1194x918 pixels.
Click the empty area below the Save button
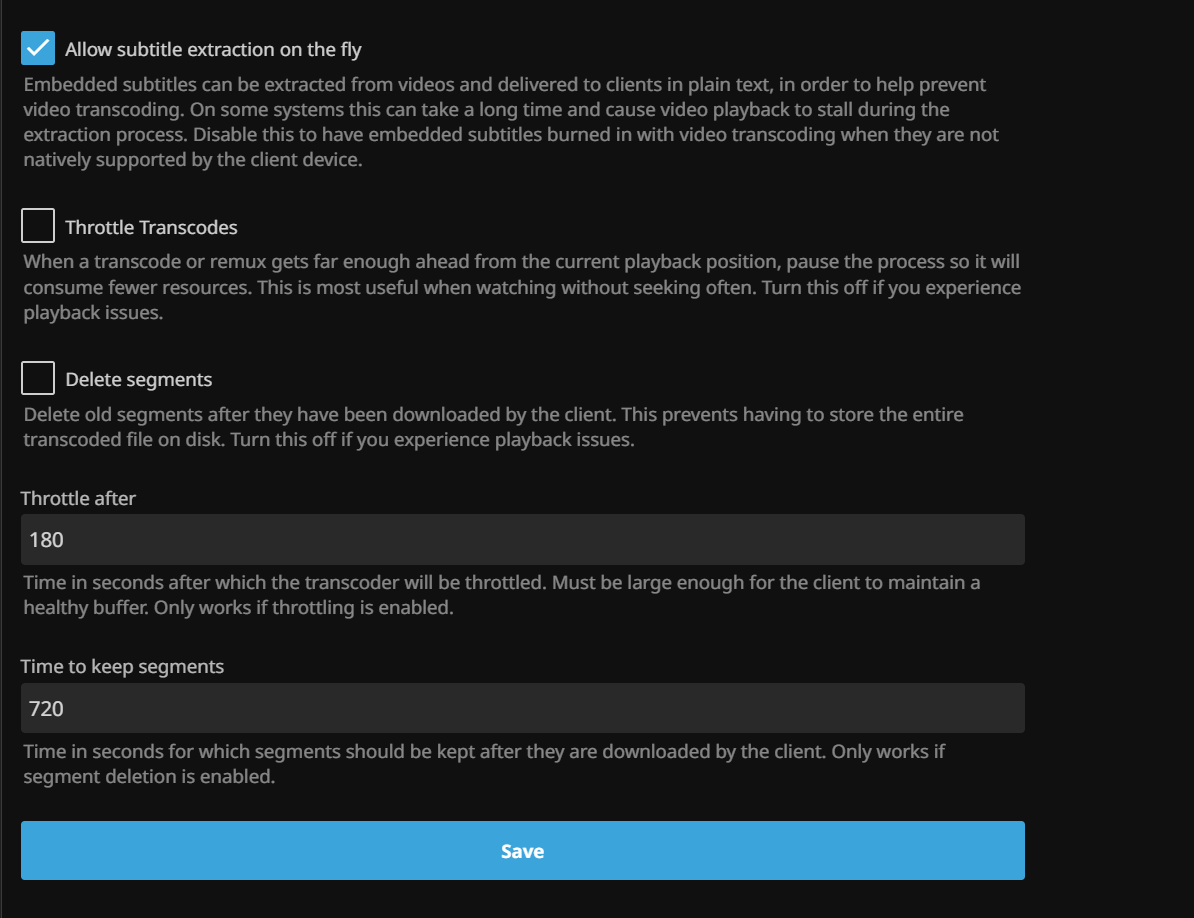522,899
